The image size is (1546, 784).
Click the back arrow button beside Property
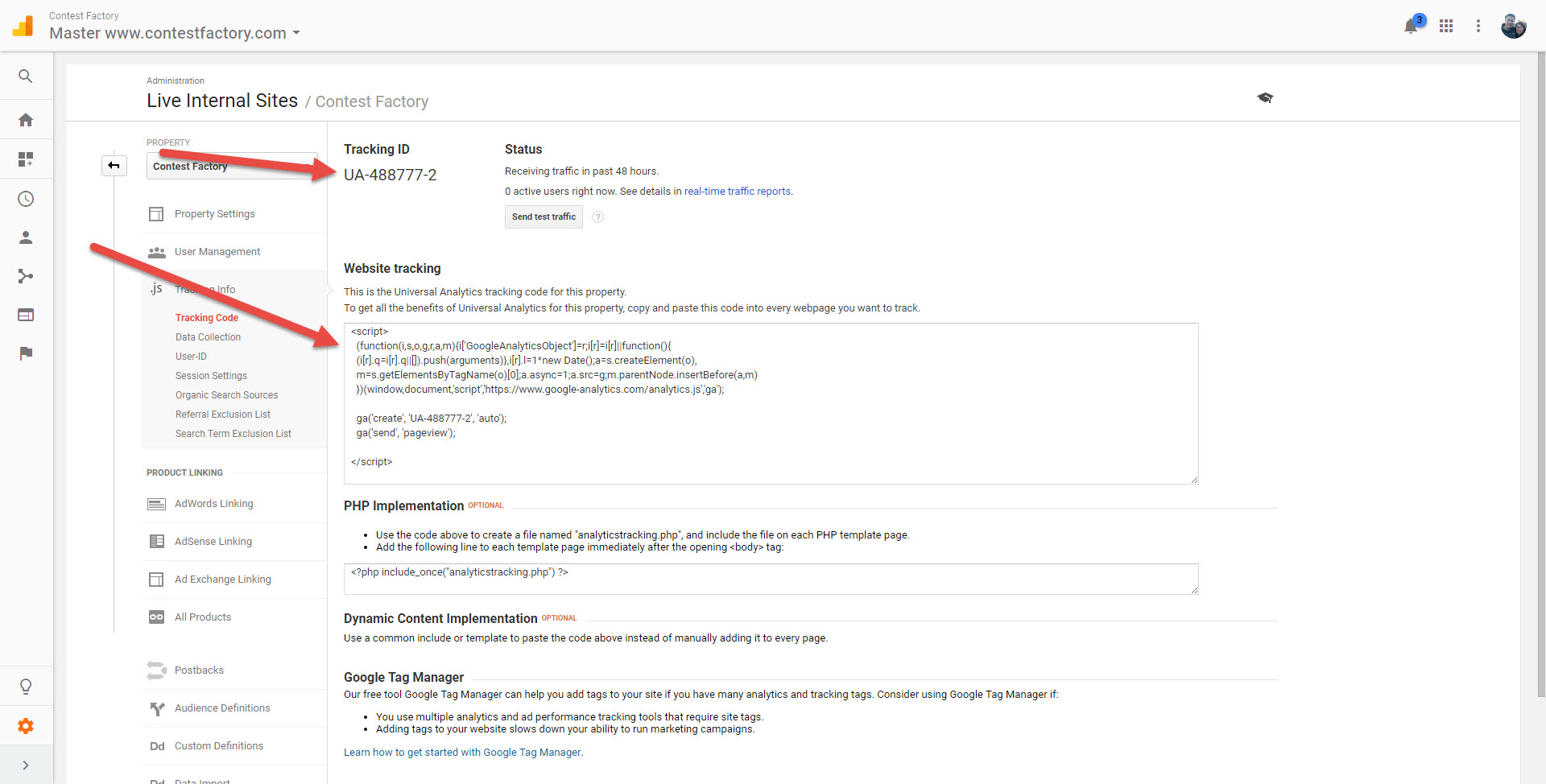click(x=114, y=166)
